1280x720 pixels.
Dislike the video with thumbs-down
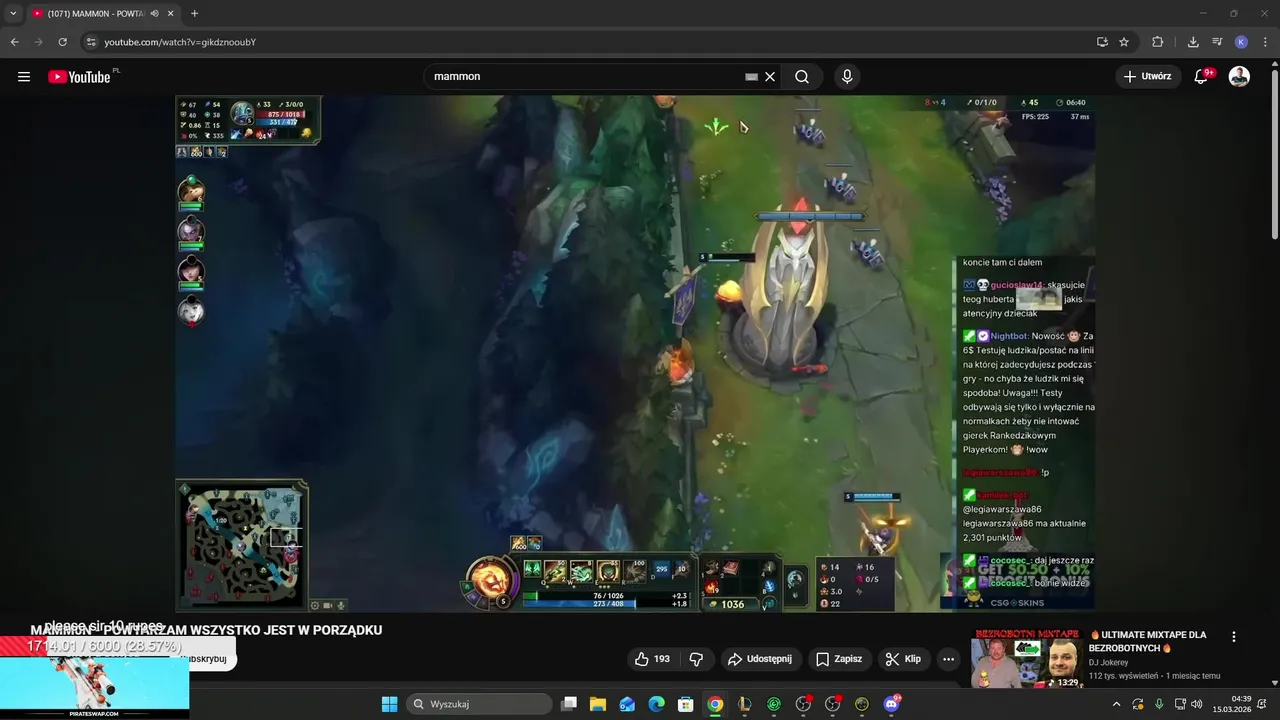click(696, 659)
